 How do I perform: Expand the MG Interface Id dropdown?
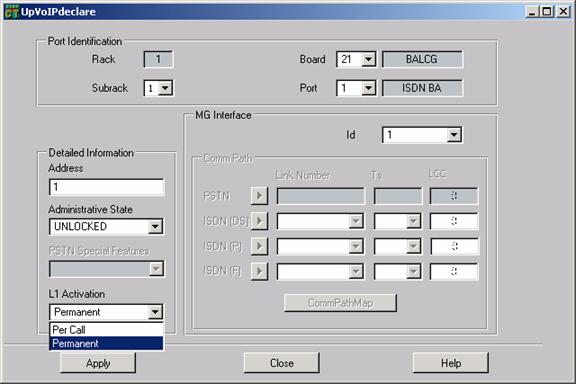tap(454, 135)
